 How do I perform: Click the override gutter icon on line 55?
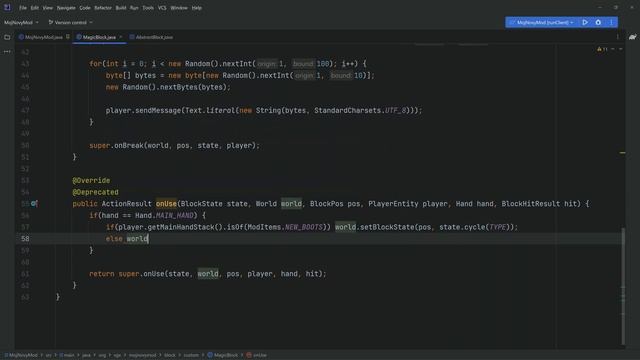coord(34,203)
